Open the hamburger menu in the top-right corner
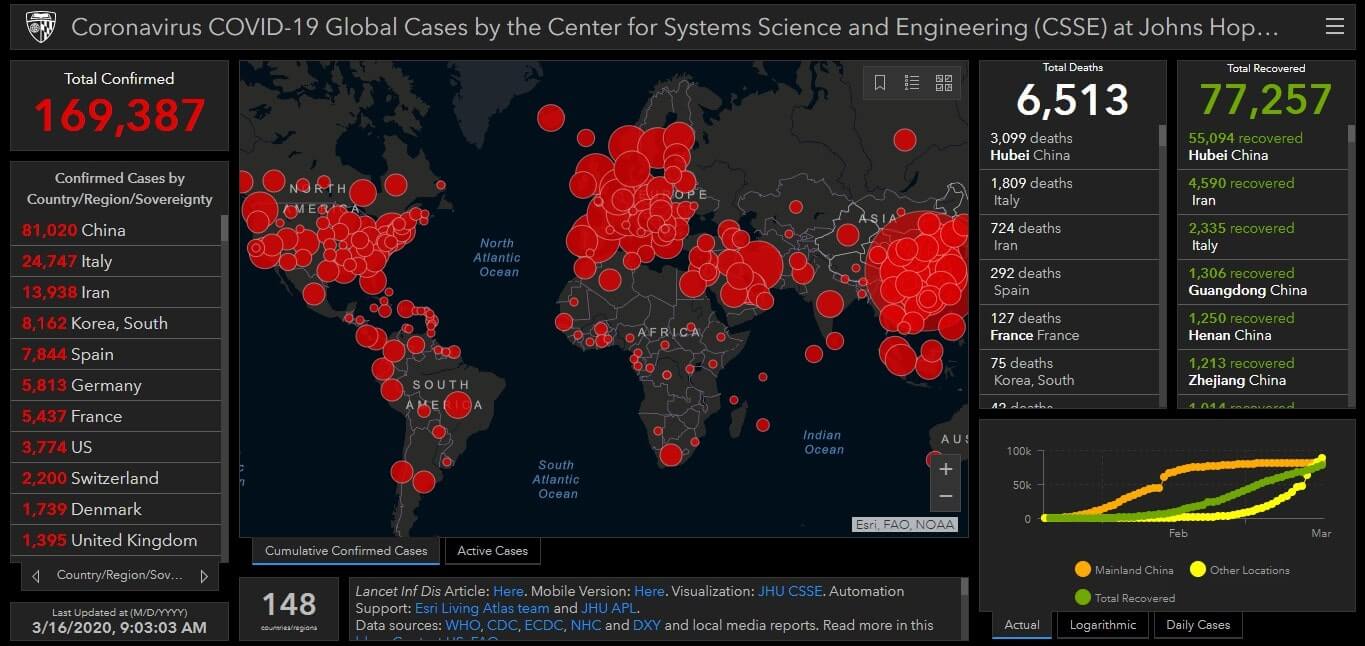The height and width of the screenshot is (646, 1365). click(x=1335, y=27)
